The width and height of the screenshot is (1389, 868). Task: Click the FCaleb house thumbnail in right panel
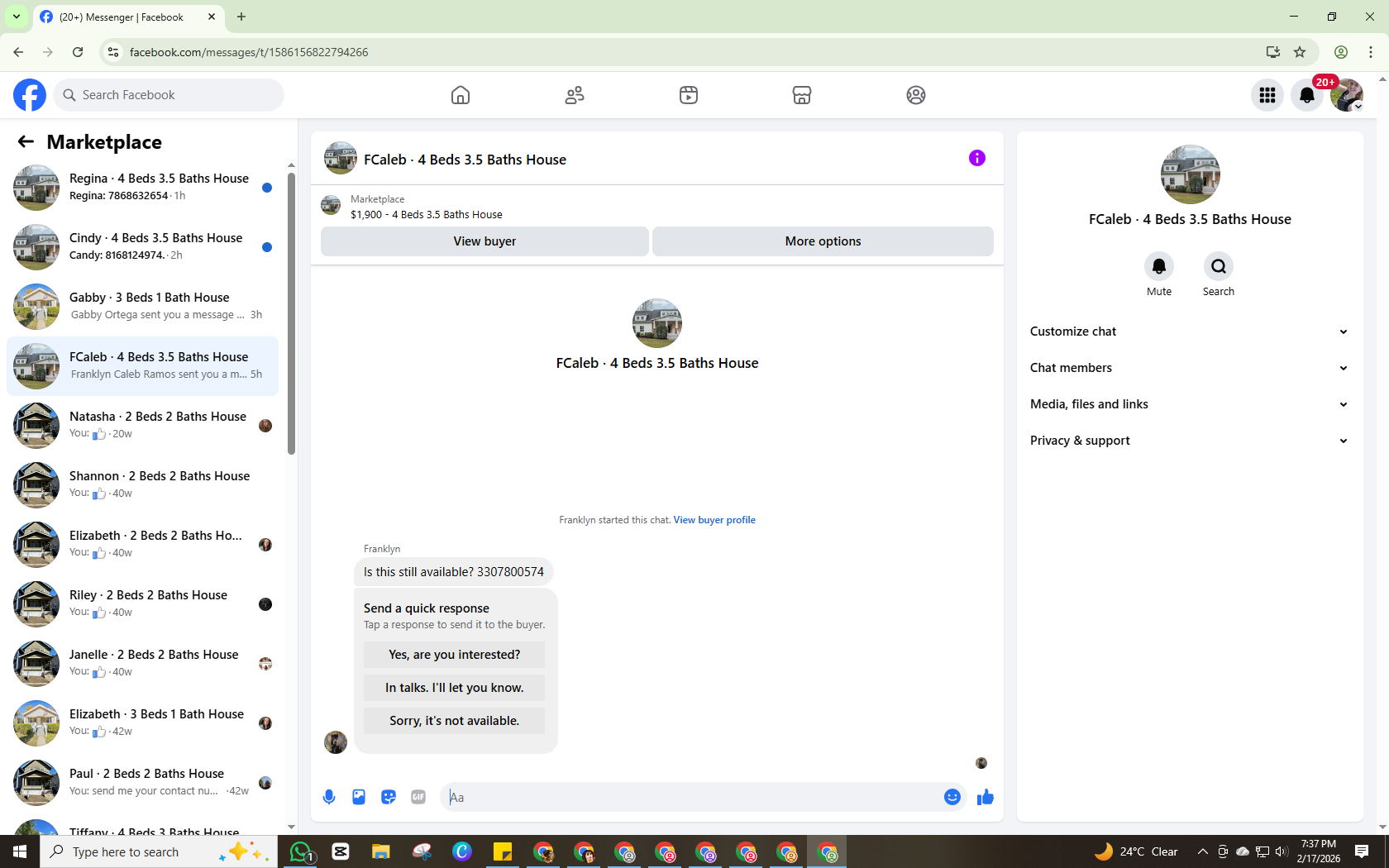pos(1190,174)
